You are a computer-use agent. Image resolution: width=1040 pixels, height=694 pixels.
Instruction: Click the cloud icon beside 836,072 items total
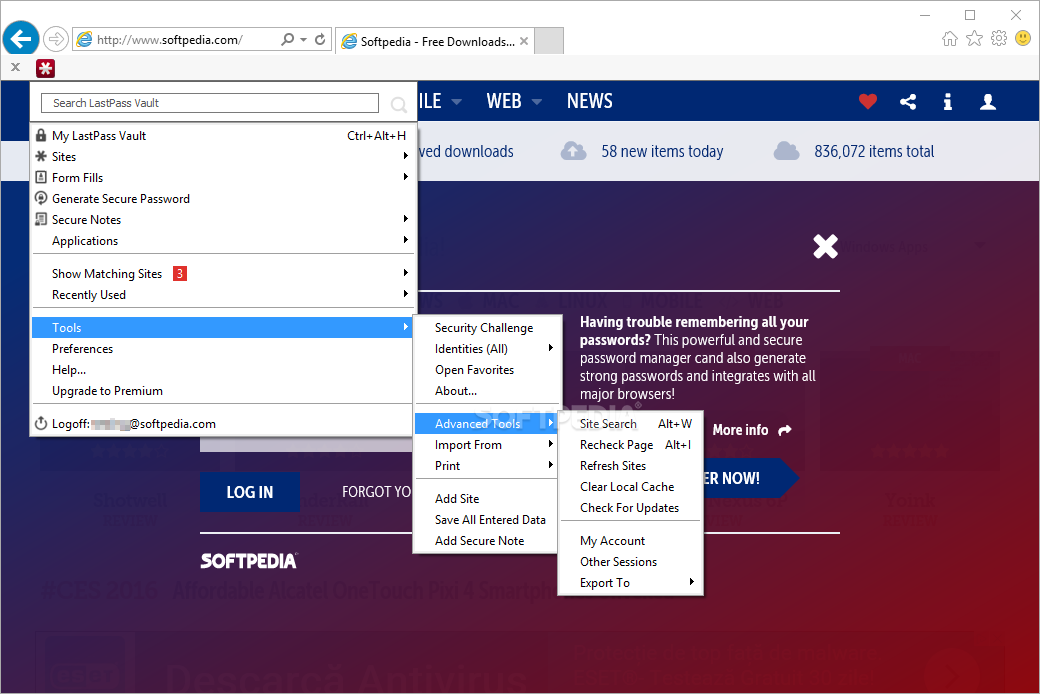point(787,151)
